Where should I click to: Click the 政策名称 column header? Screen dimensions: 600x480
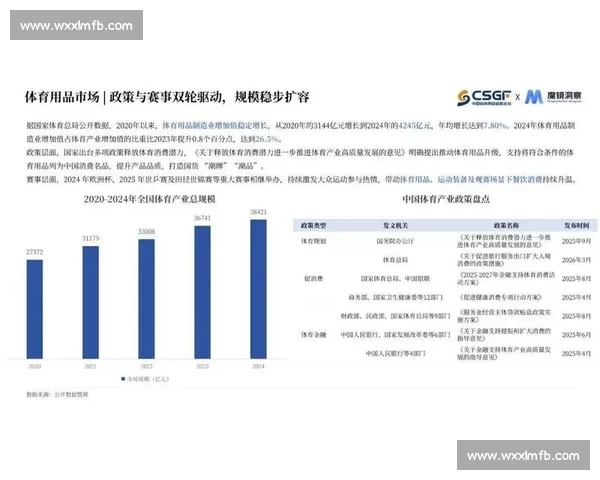[x=506, y=225]
